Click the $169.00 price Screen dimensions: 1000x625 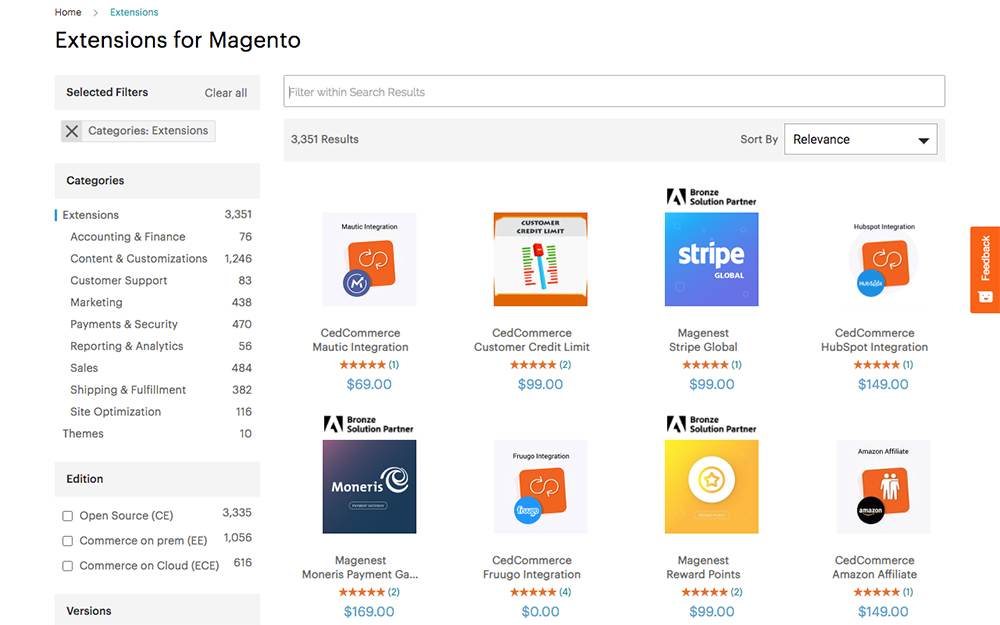click(x=369, y=612)
